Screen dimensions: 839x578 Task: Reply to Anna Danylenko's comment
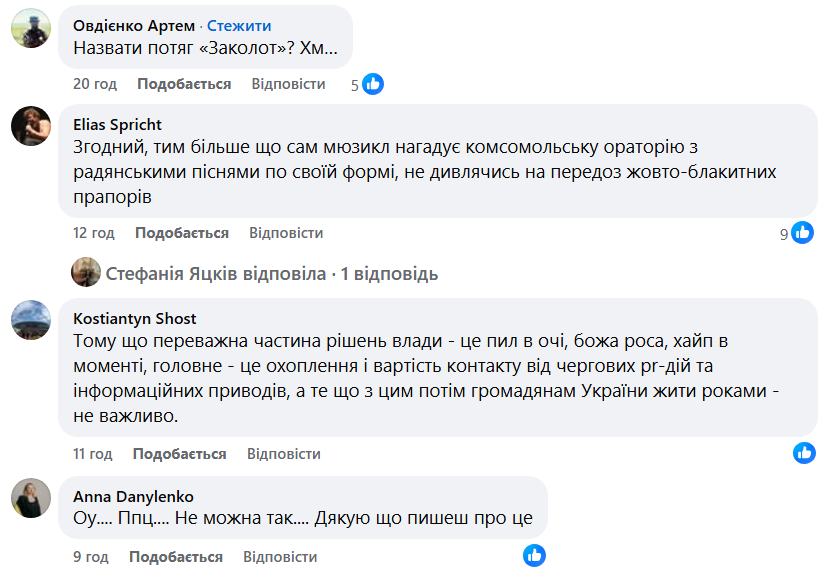pos(280,557)
